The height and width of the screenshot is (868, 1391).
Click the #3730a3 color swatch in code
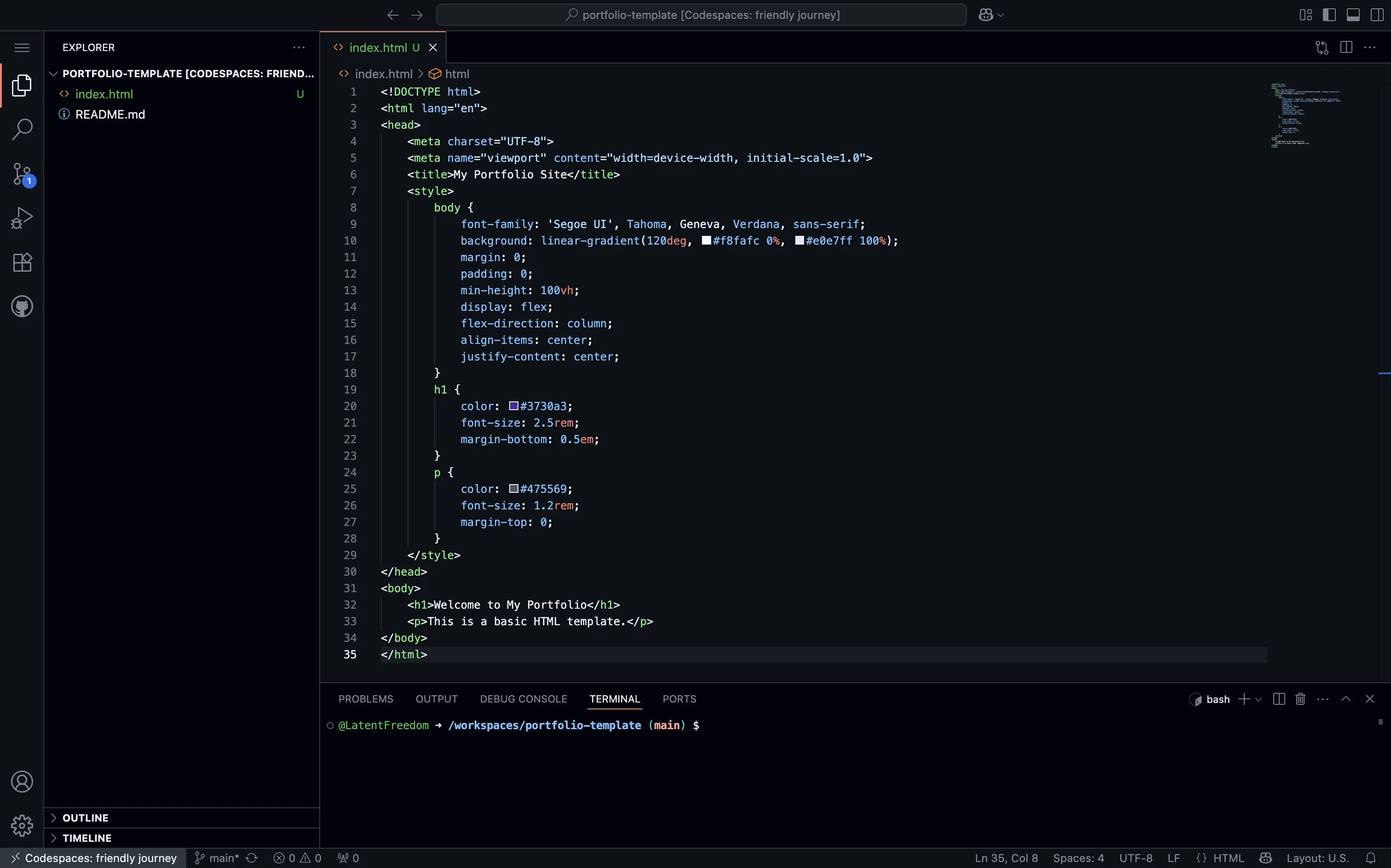[513, 406]
